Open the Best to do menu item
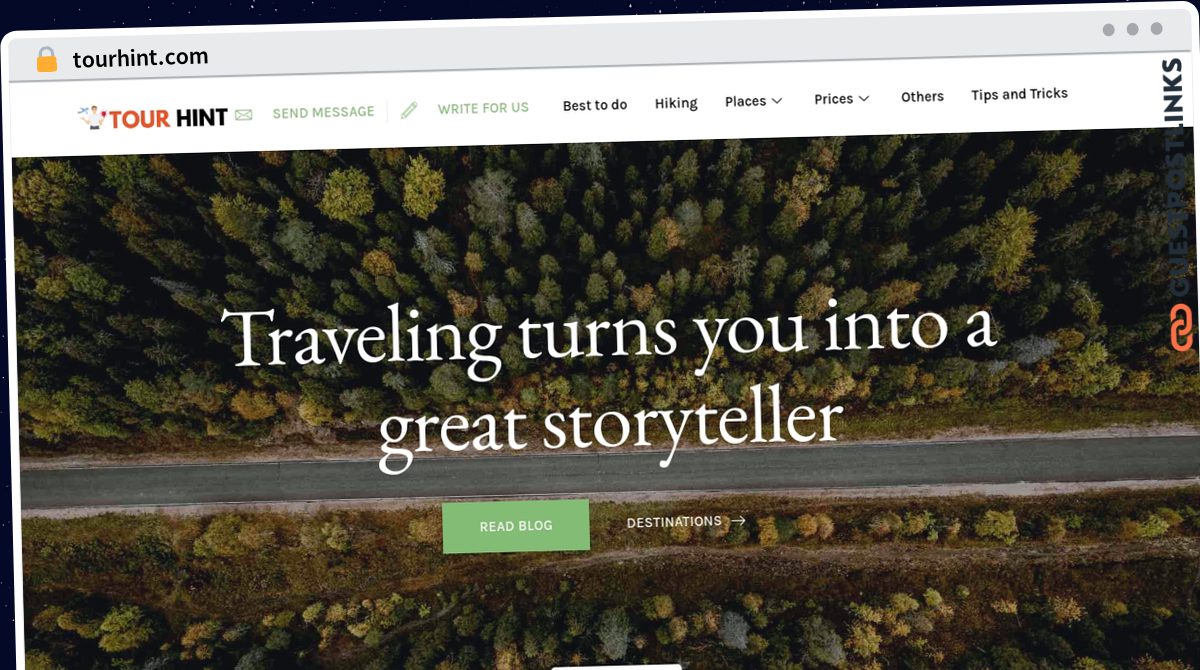The image size is (1200, 670). click(x=595, y=105)
